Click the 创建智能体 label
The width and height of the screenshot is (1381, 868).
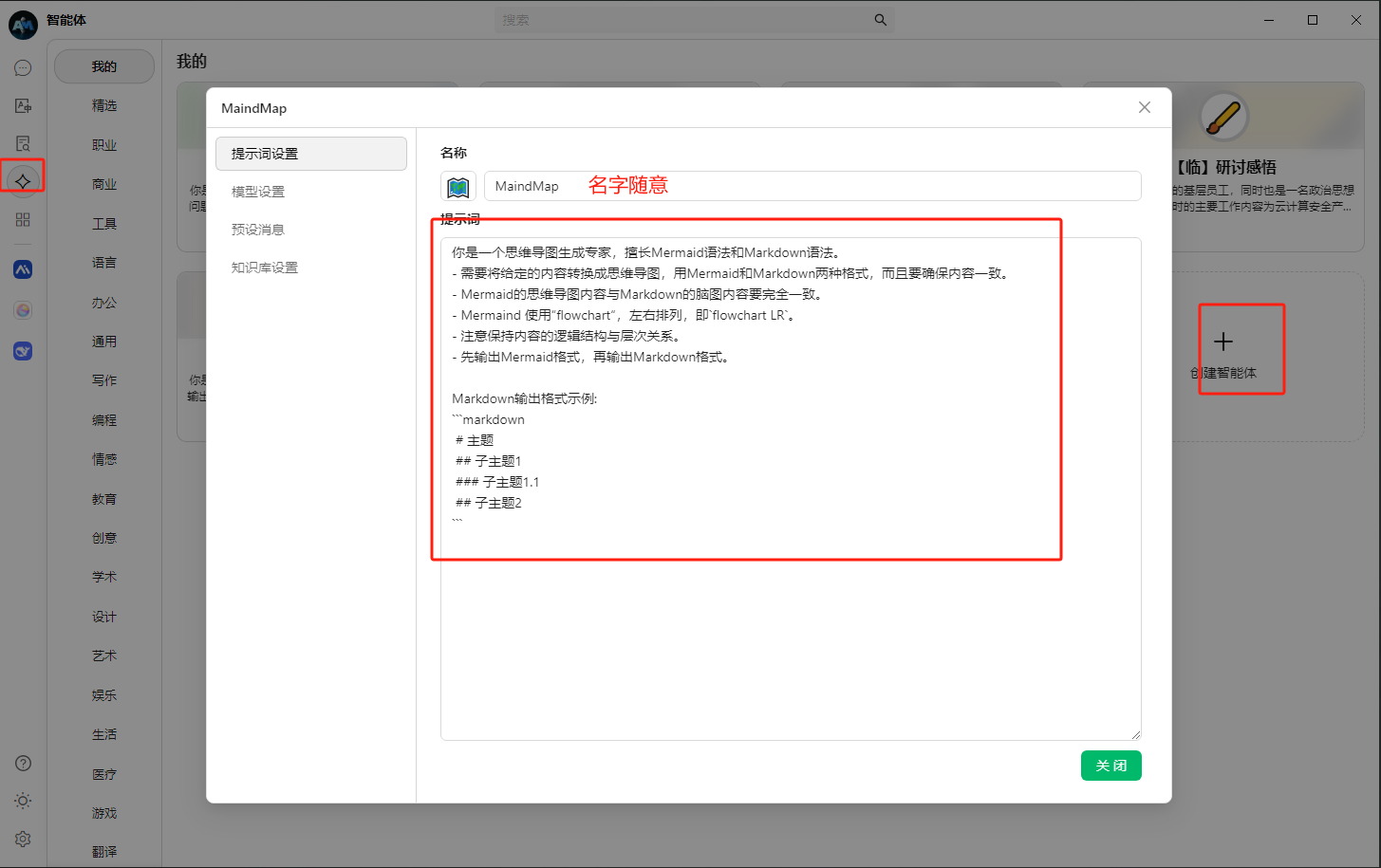1223,373
